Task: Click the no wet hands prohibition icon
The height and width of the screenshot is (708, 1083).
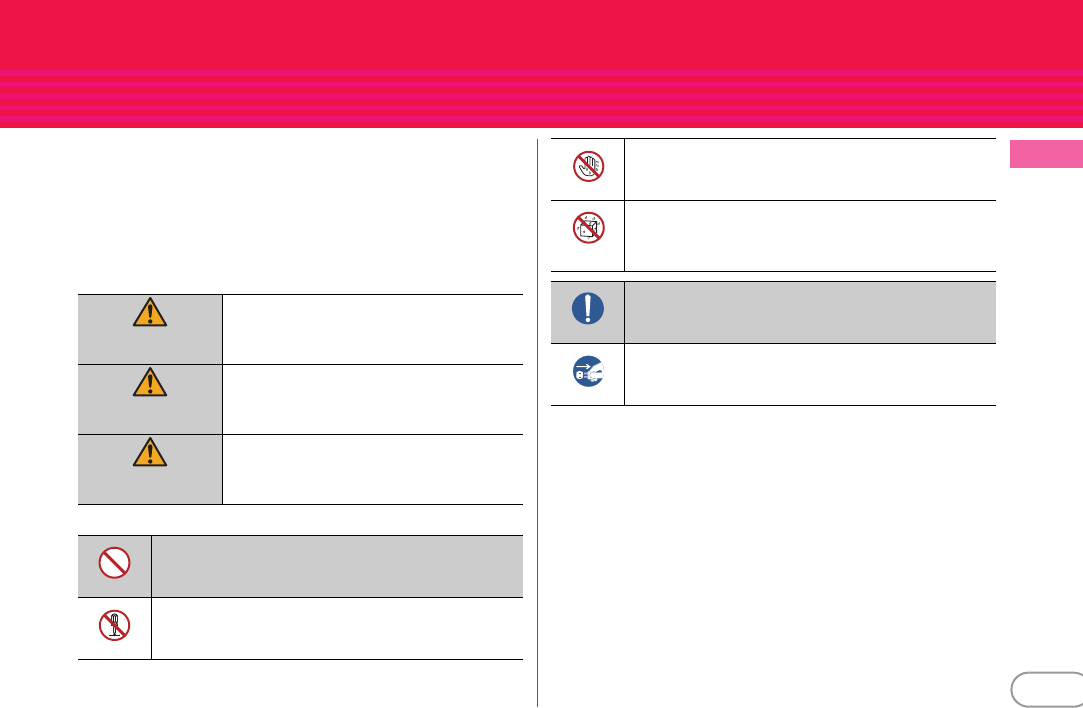Action: click(588, 166)
